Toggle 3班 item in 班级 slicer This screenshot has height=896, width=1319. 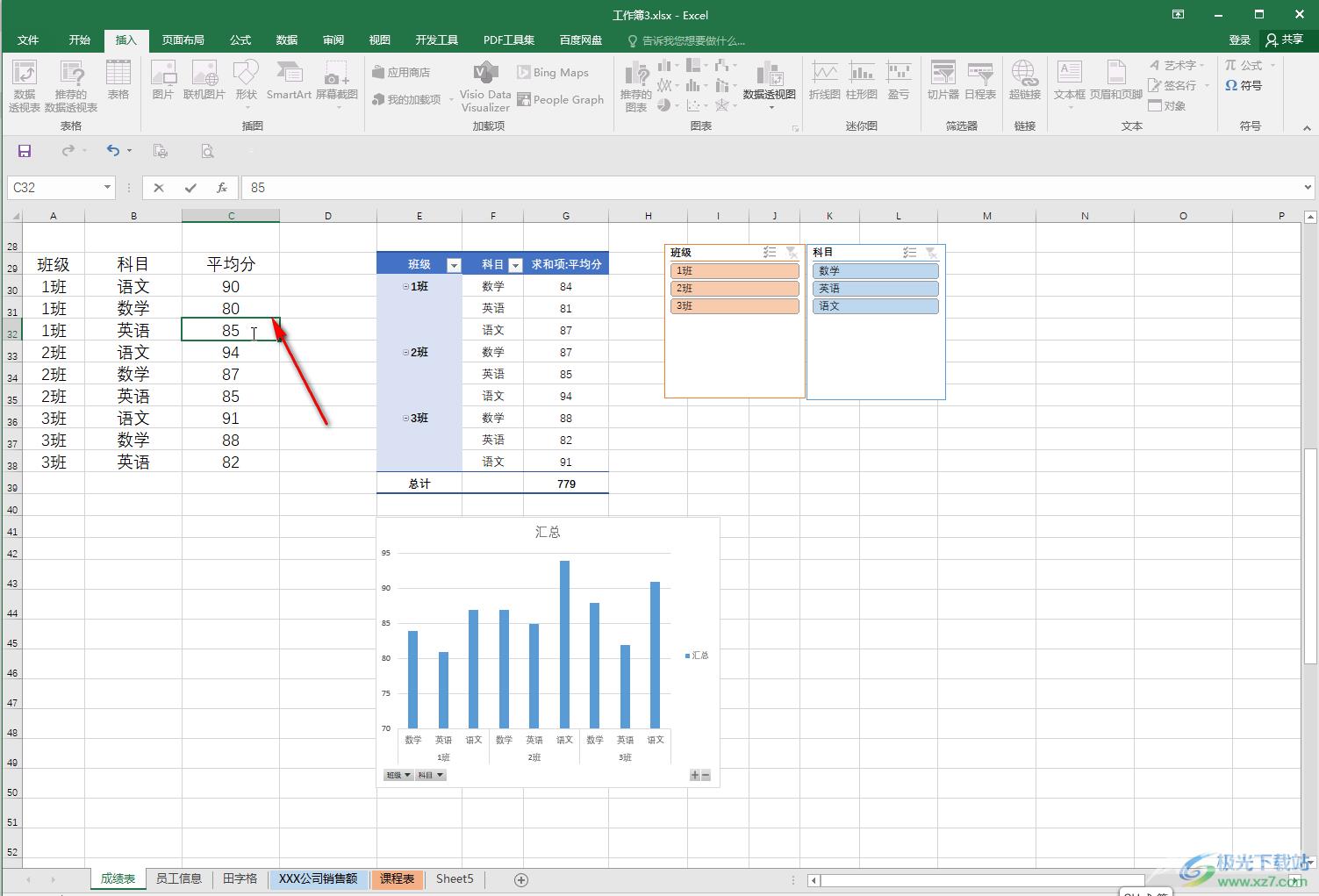[x=735, y=306]
